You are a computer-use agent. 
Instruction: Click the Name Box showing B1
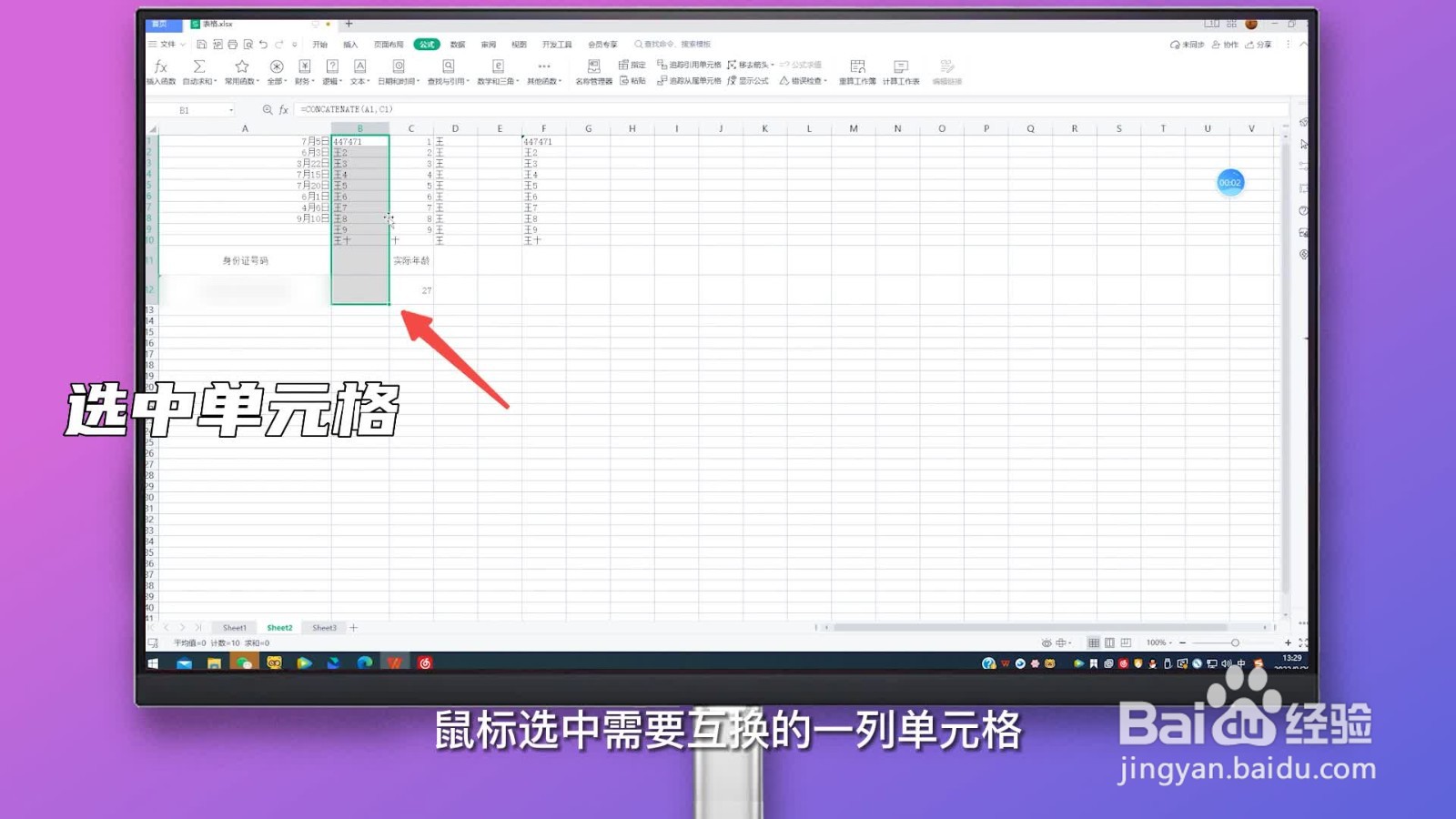pyautogui.click(x=198, y=109)
